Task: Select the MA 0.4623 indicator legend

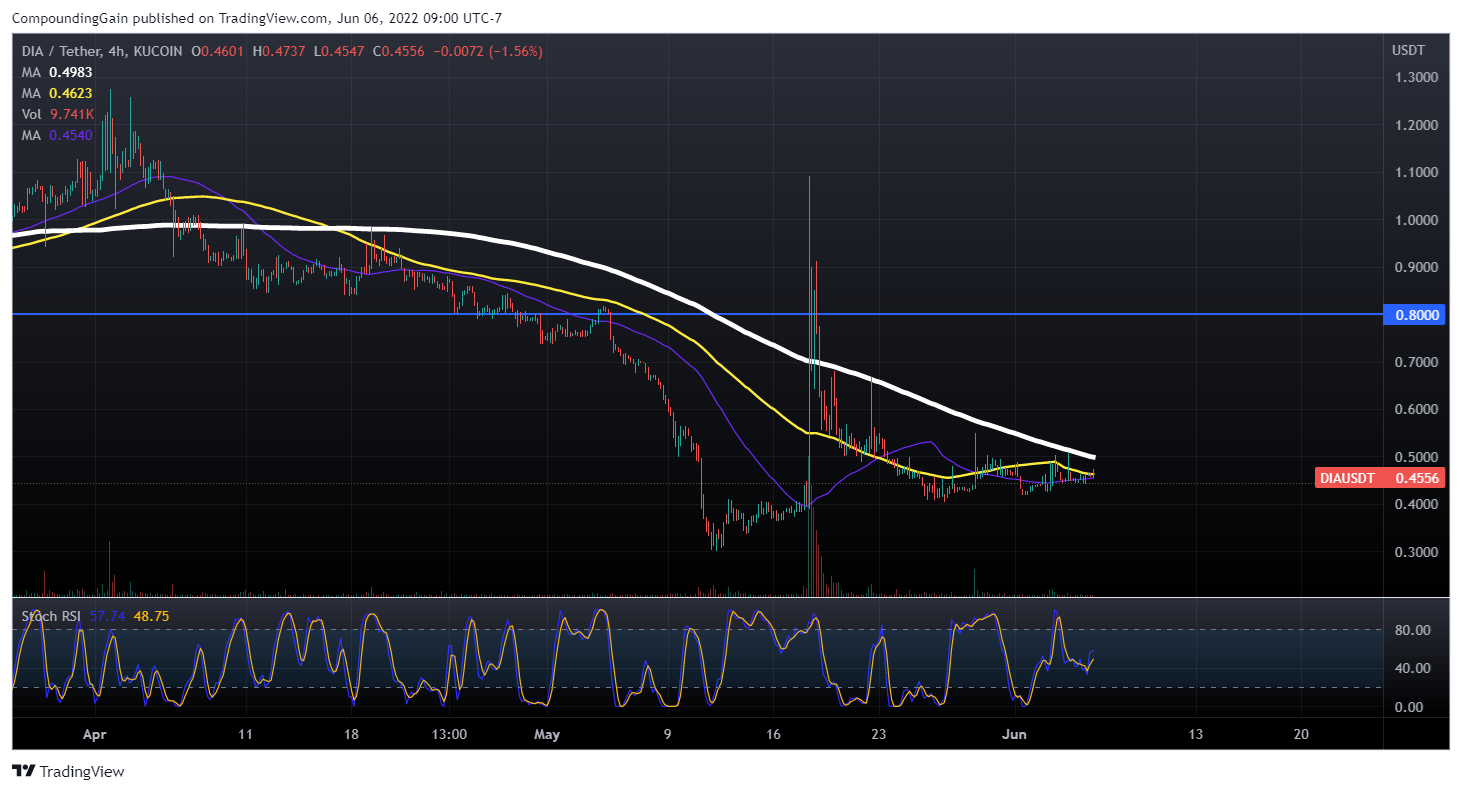Action: tap(59, 93)
